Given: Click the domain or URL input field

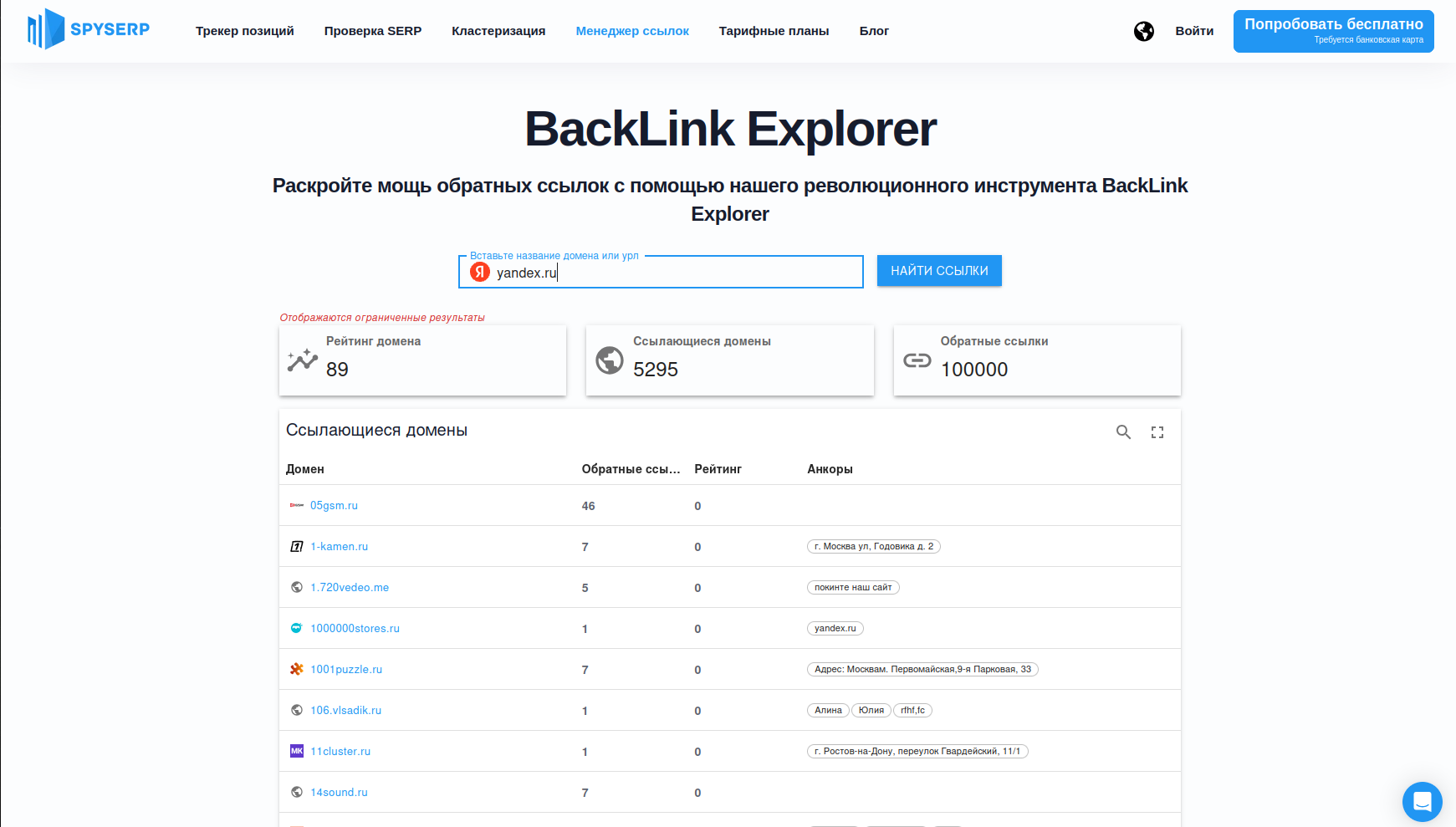Looking at the screenshot, I should click(669, 273).
